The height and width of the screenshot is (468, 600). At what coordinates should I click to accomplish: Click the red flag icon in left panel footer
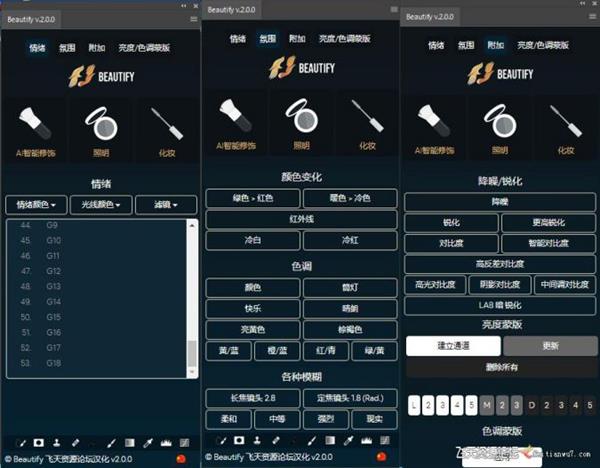coord(190,459)
